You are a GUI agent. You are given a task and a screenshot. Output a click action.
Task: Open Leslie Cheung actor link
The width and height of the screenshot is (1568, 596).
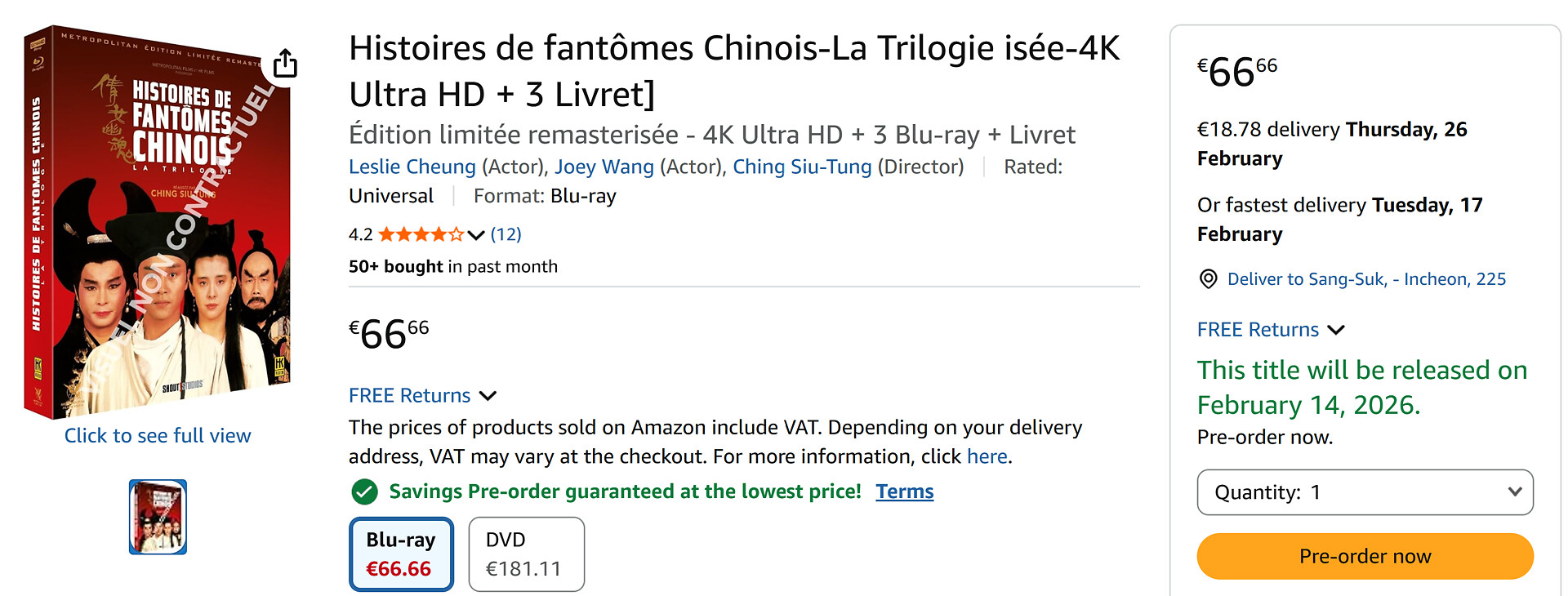[x=412, y=167]
